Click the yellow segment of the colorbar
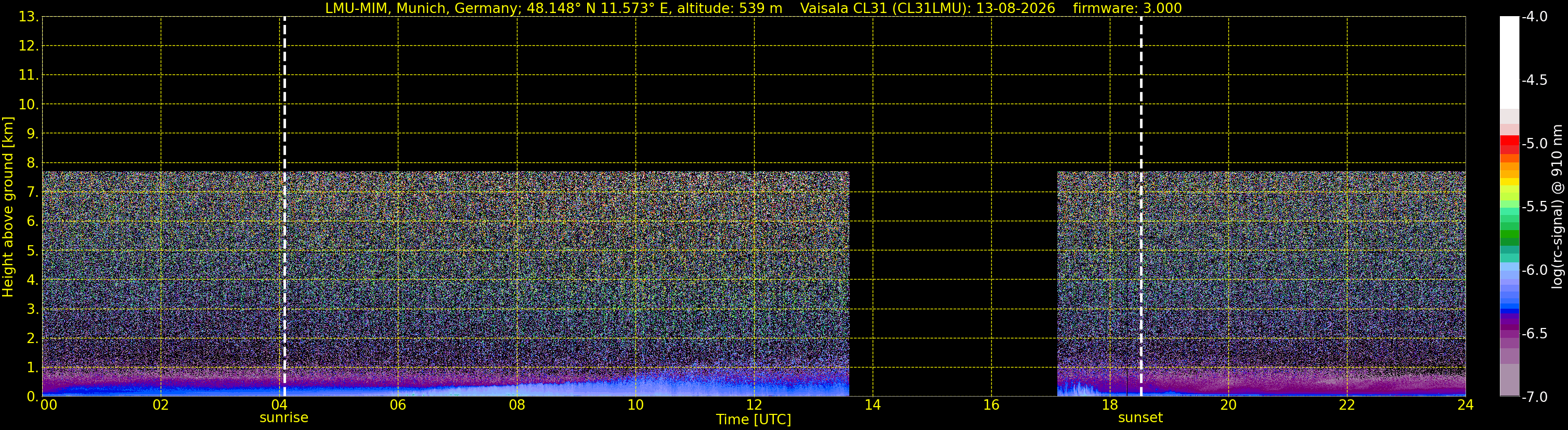This screenshot has width=1568, height=430. (1510, 182)
